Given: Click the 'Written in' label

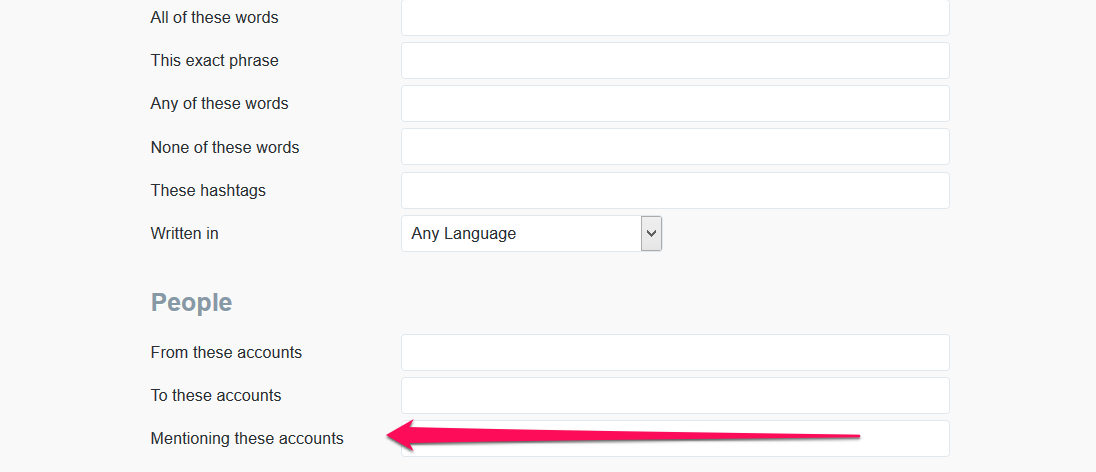Looking at the screenshot, I should 185,234.
